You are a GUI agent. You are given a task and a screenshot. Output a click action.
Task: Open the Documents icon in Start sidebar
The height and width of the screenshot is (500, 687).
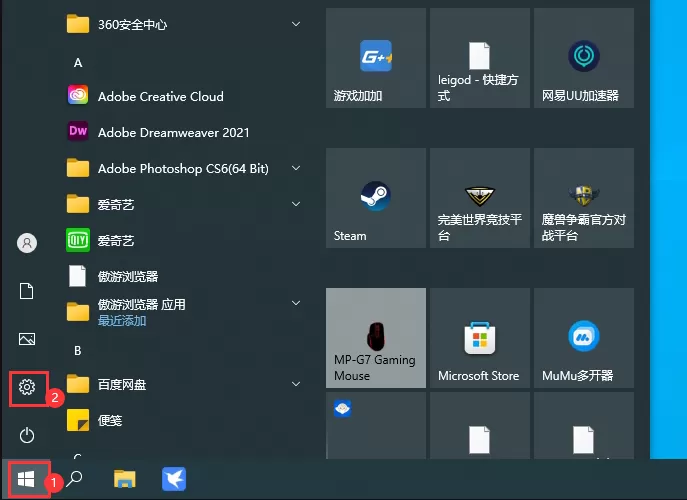tap(27, 291)
